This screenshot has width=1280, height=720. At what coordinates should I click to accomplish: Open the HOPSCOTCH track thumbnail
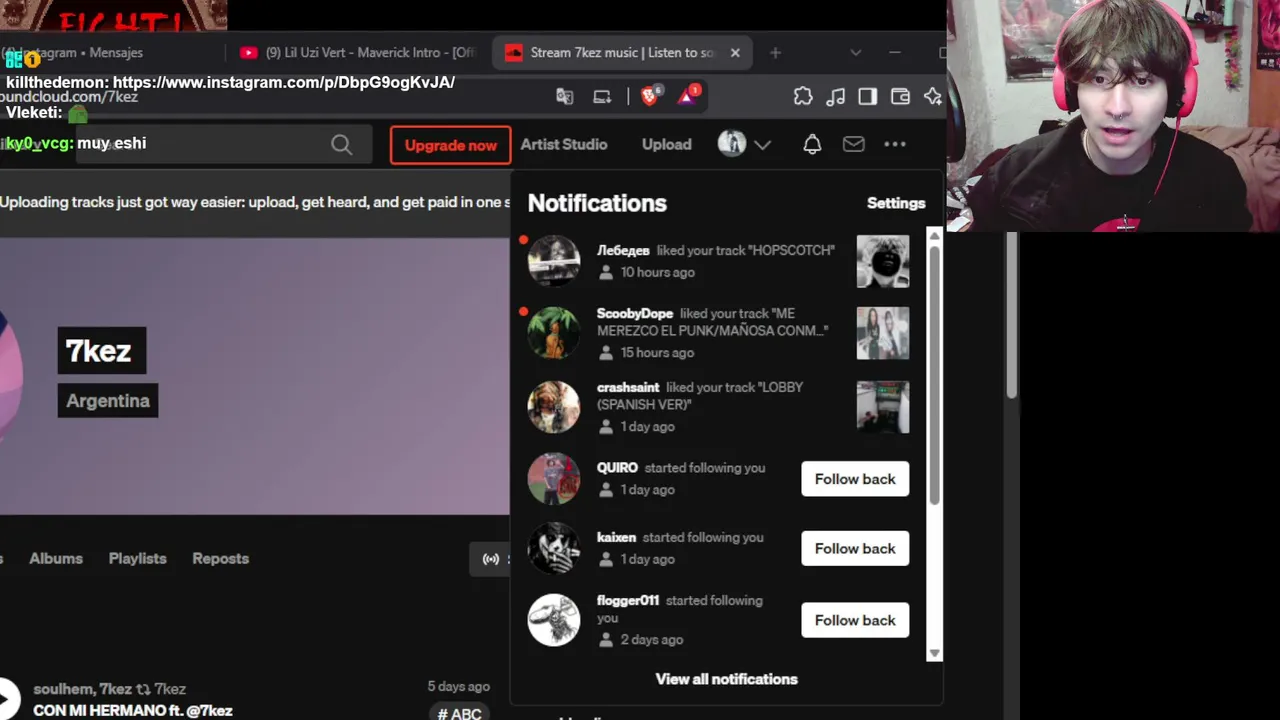pyautogui.click(x=883, y=261)
